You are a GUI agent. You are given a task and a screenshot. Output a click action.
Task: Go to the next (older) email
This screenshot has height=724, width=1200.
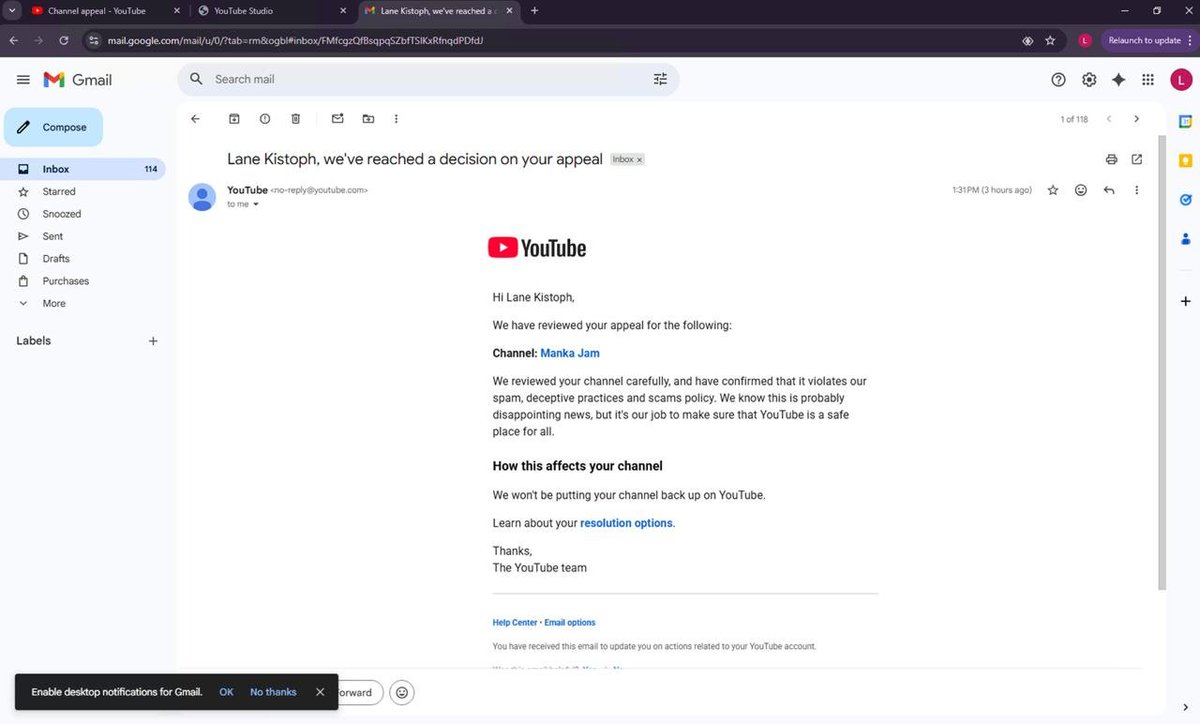(x=1136, y=119)
